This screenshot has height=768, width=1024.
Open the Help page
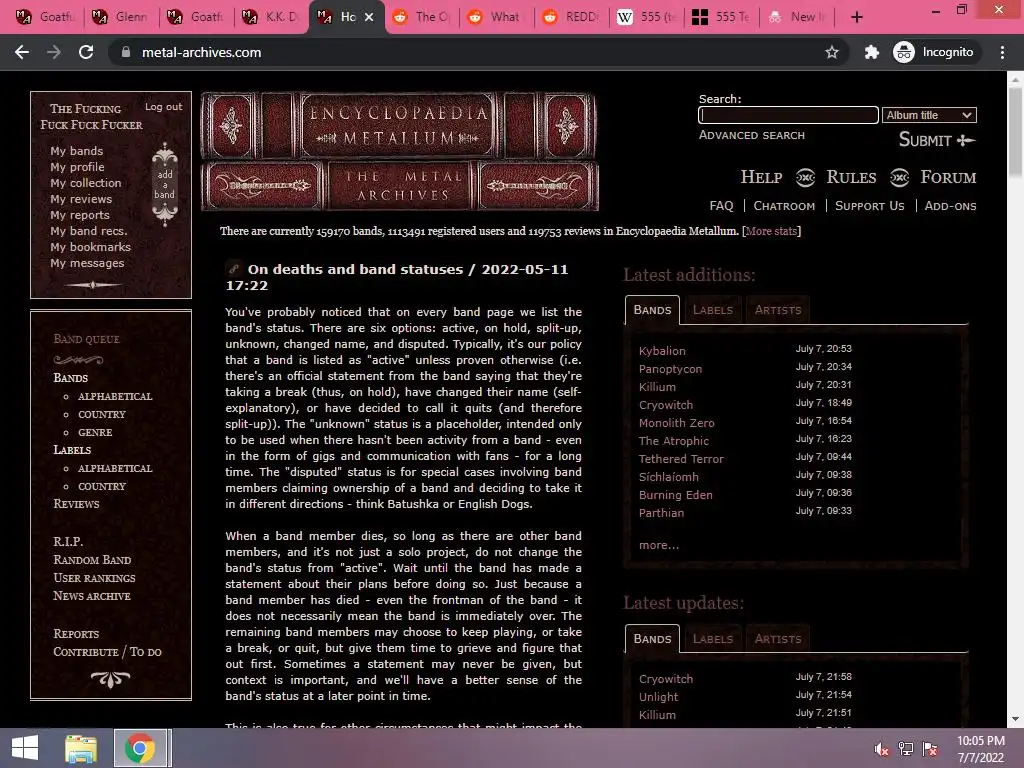coord(761,177)
